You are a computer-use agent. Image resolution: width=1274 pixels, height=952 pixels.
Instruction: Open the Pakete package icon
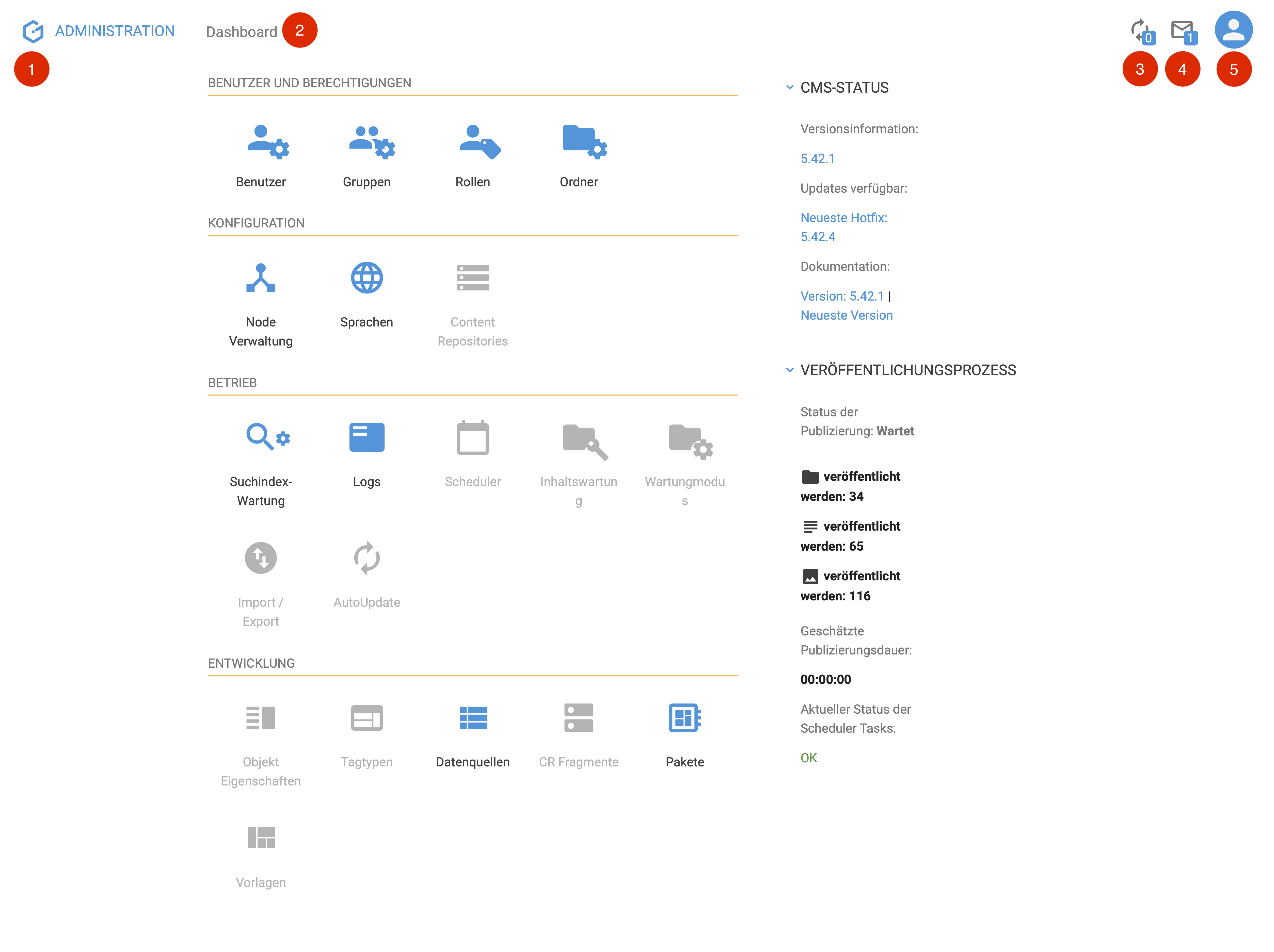(x=685, y=718)
